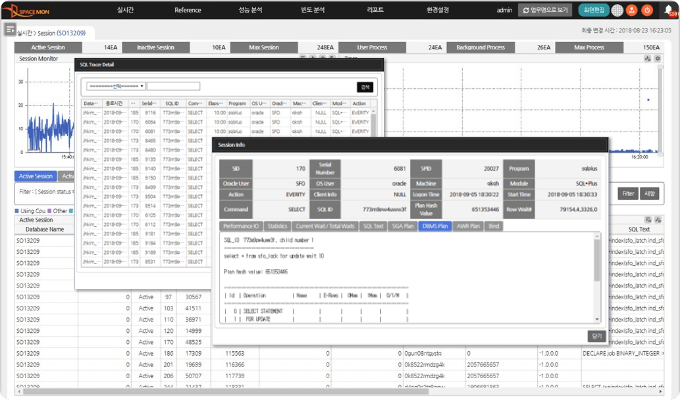Switch to Current Wait / Total Waits tab
Image resolution: width=680 pixels, height=400 pixels.
[x=325, y=226]
